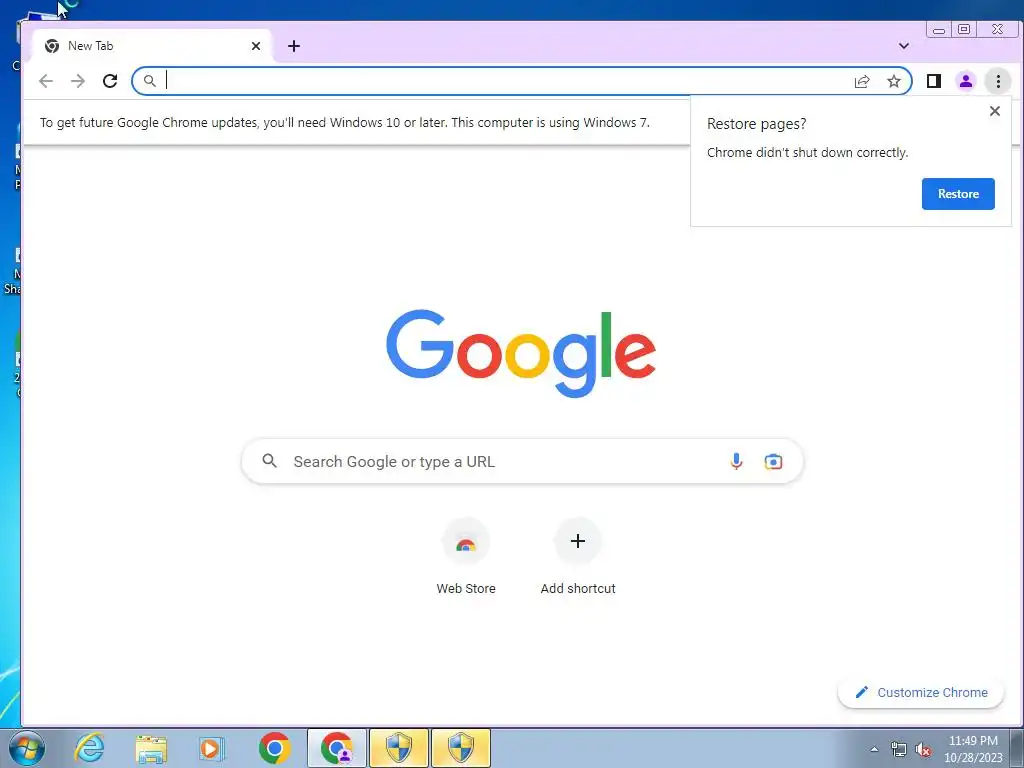This screenshot has height=768, width=1024.
Task: Click the browser forward arrow
Action: coord(78,81)
